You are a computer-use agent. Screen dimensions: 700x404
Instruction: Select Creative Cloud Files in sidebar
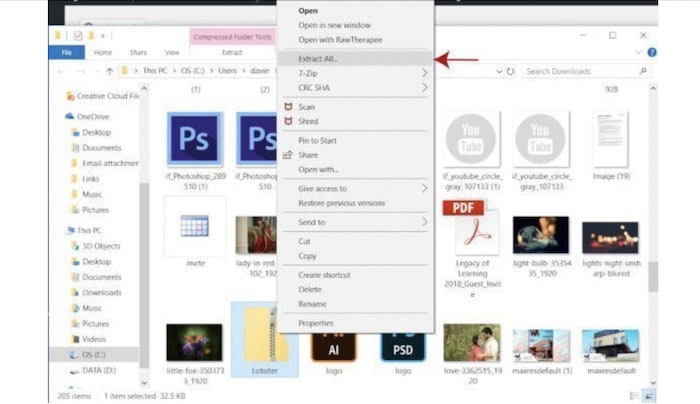[102, 96]
